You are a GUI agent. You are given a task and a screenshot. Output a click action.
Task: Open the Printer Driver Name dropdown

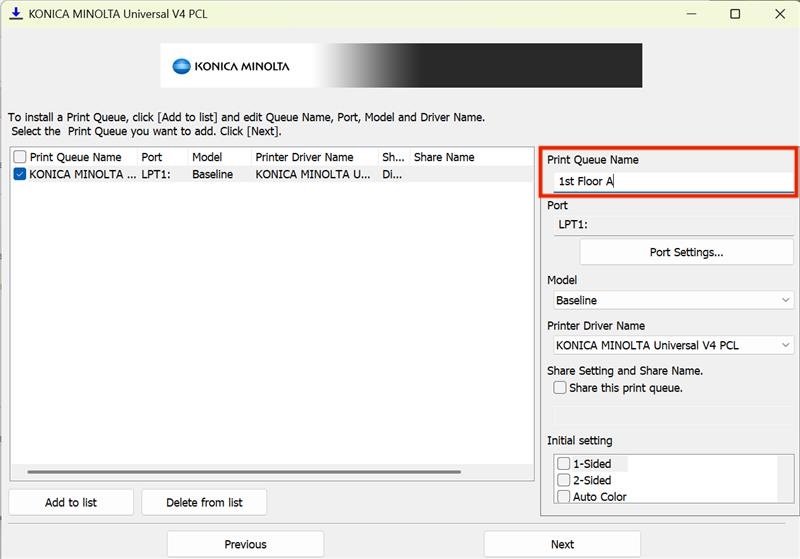673,345
